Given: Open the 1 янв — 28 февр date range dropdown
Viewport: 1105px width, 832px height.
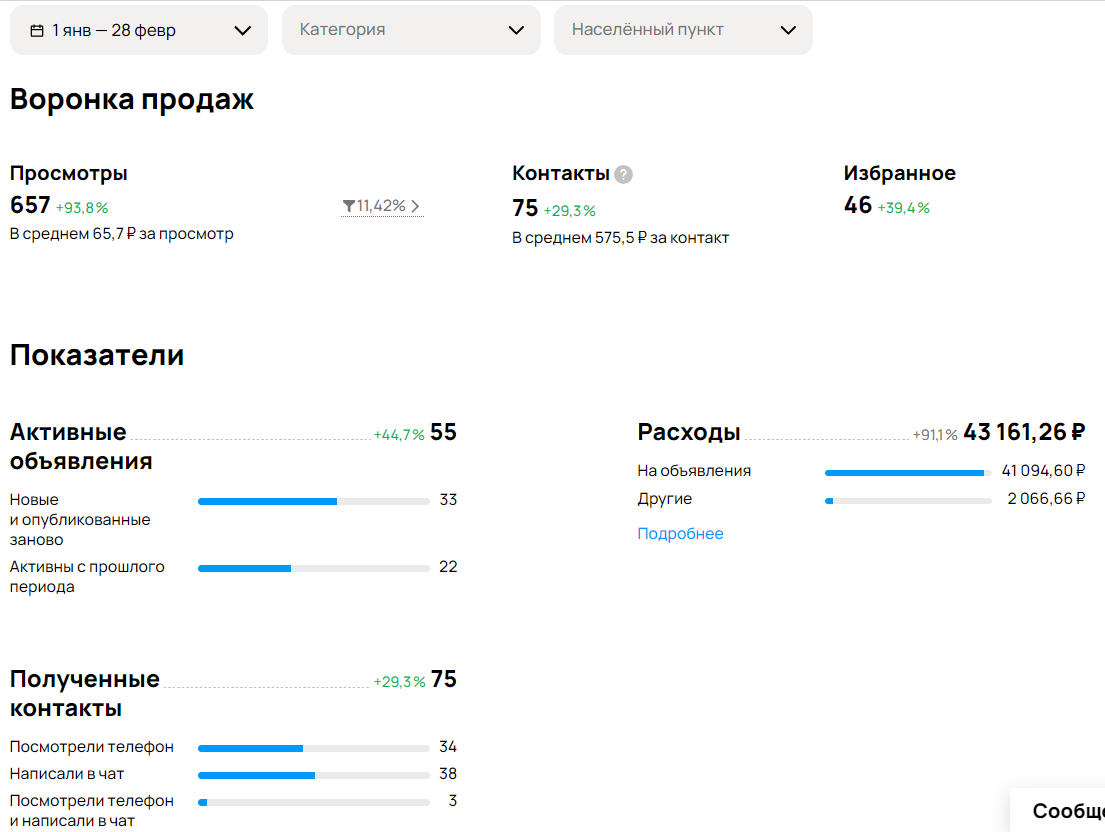Looking at the screenshot, I should (139, 30).
